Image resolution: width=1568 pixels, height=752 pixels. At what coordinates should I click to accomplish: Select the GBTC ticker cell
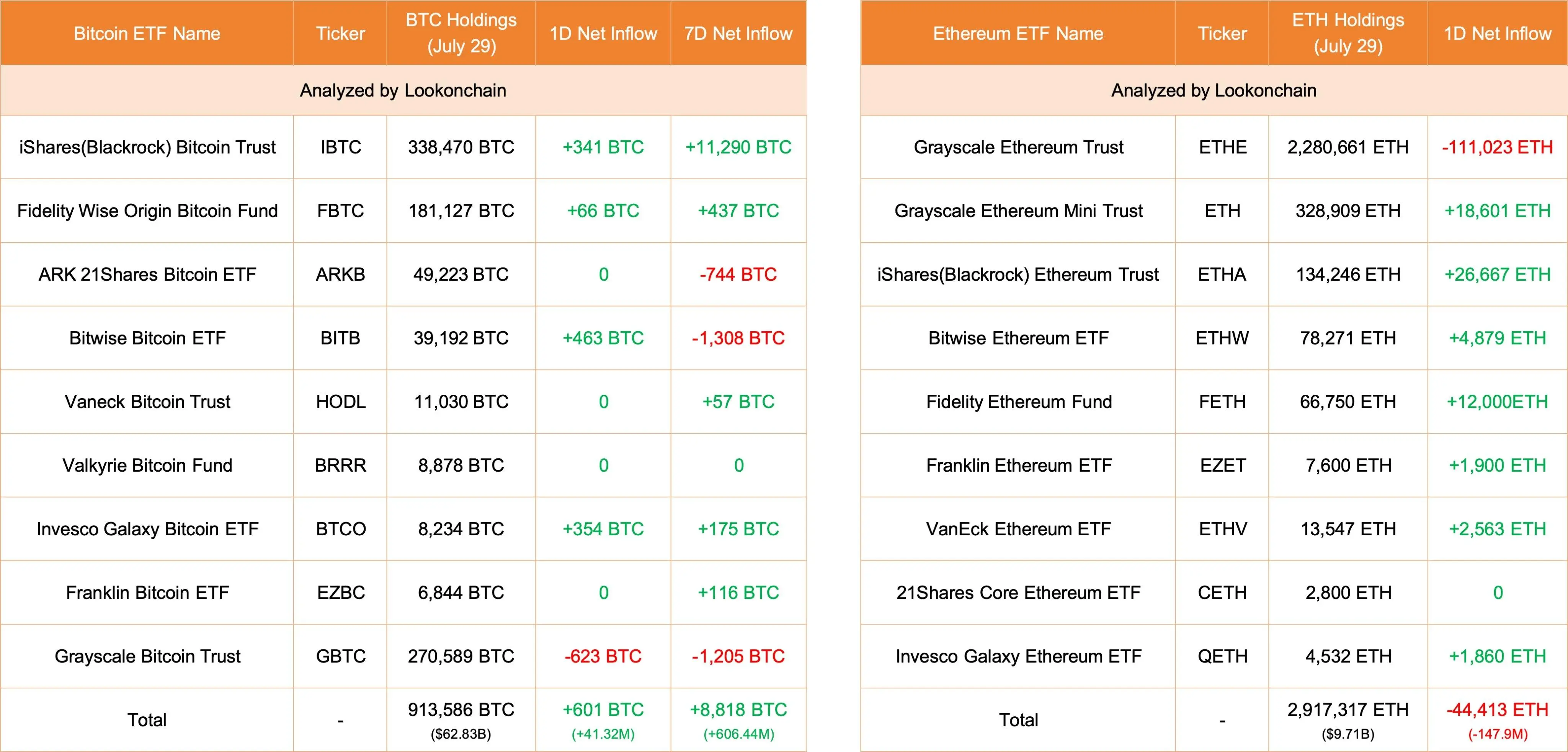point(340,656)
